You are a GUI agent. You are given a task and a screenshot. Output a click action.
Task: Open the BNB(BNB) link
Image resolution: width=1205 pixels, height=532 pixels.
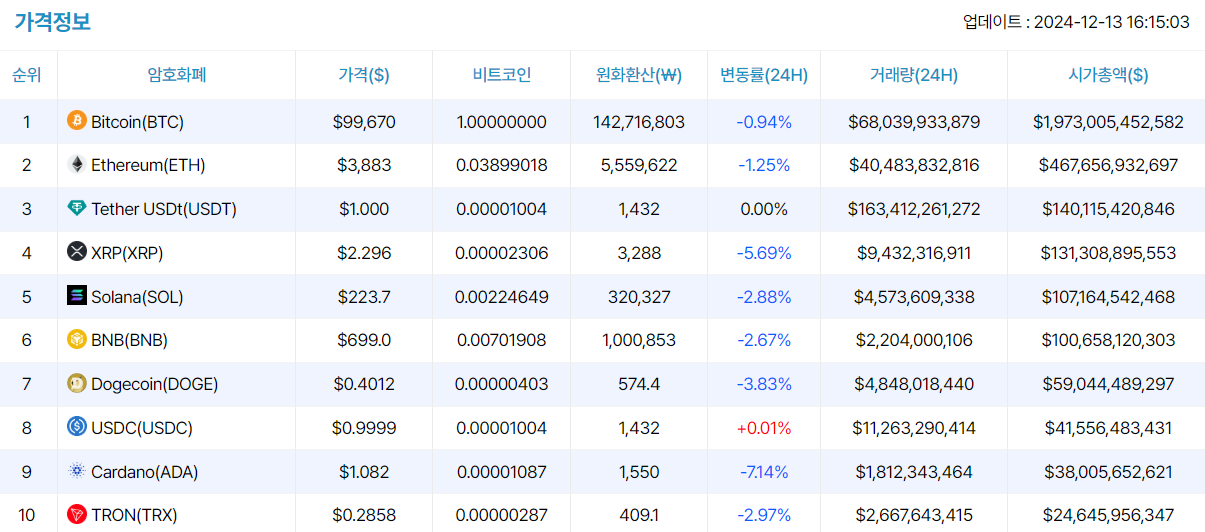pyautogui.click(x=129, y=340)
